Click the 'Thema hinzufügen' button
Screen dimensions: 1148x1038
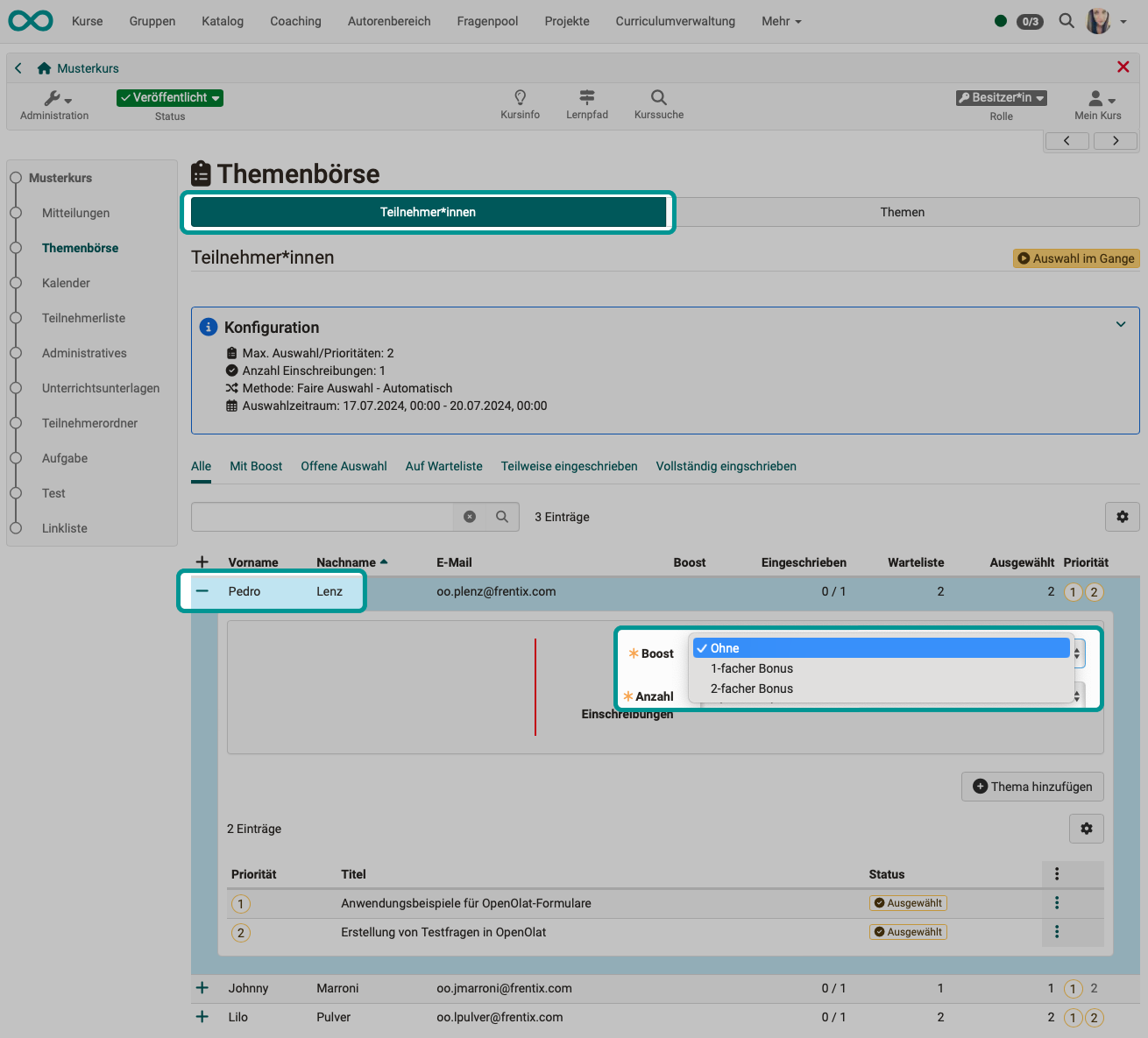pos(1031,786)
